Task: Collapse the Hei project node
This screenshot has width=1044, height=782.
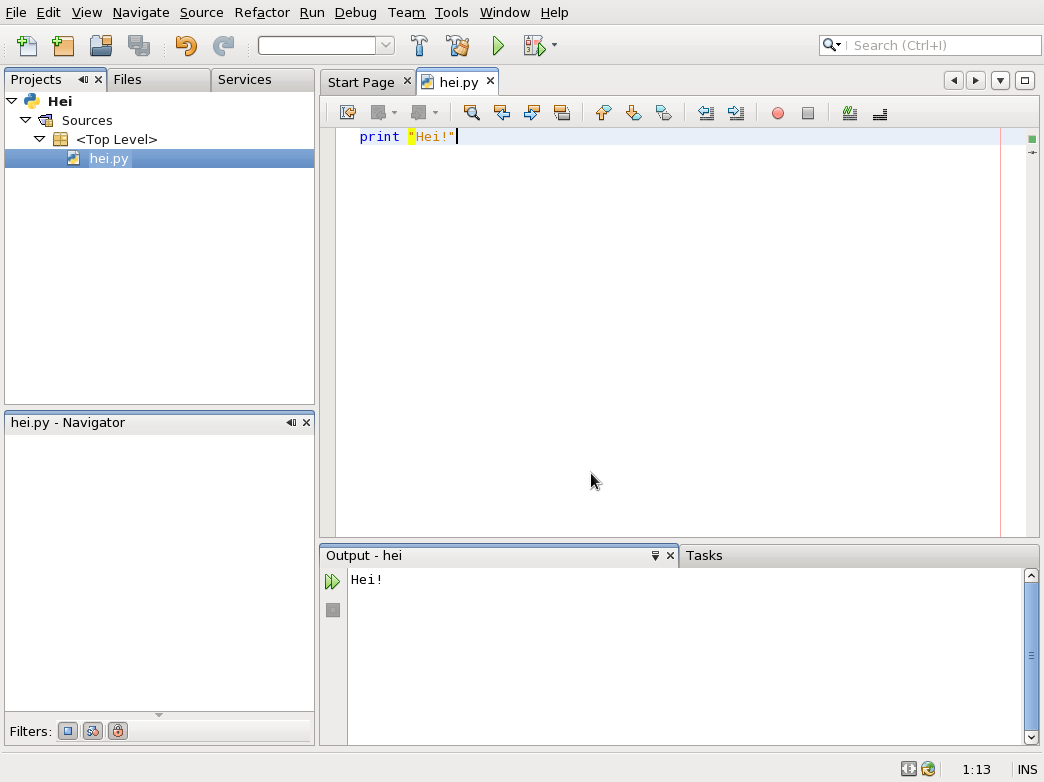Action: (x=12, y=101)
